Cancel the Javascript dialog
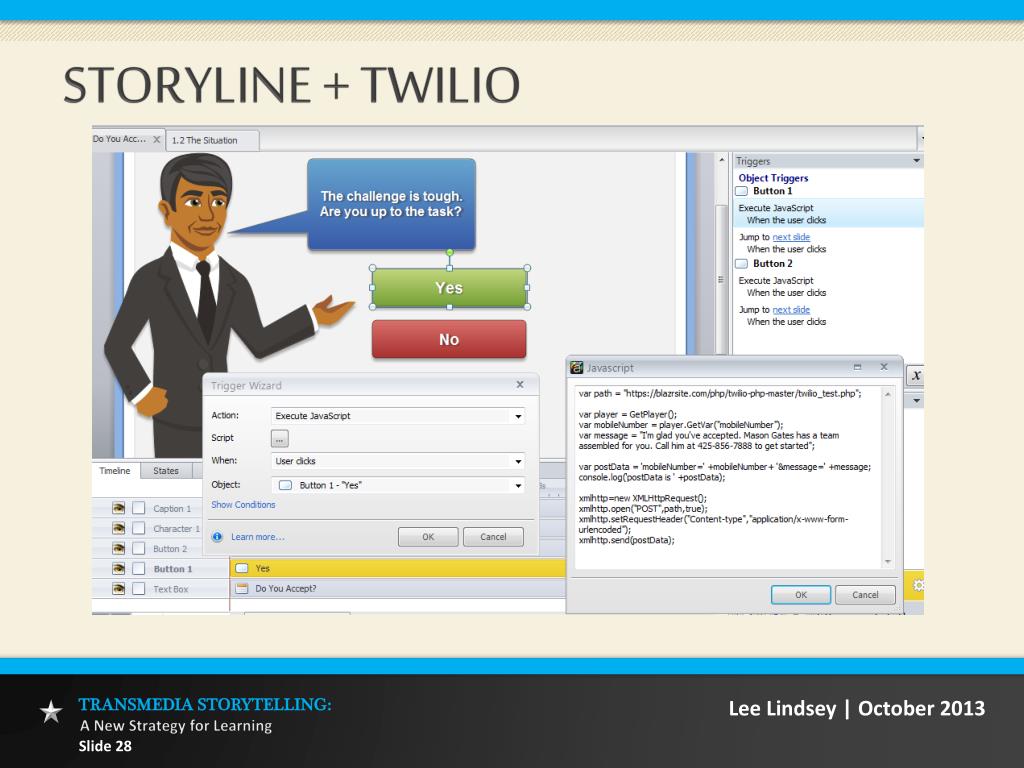 tap(865, 595)
